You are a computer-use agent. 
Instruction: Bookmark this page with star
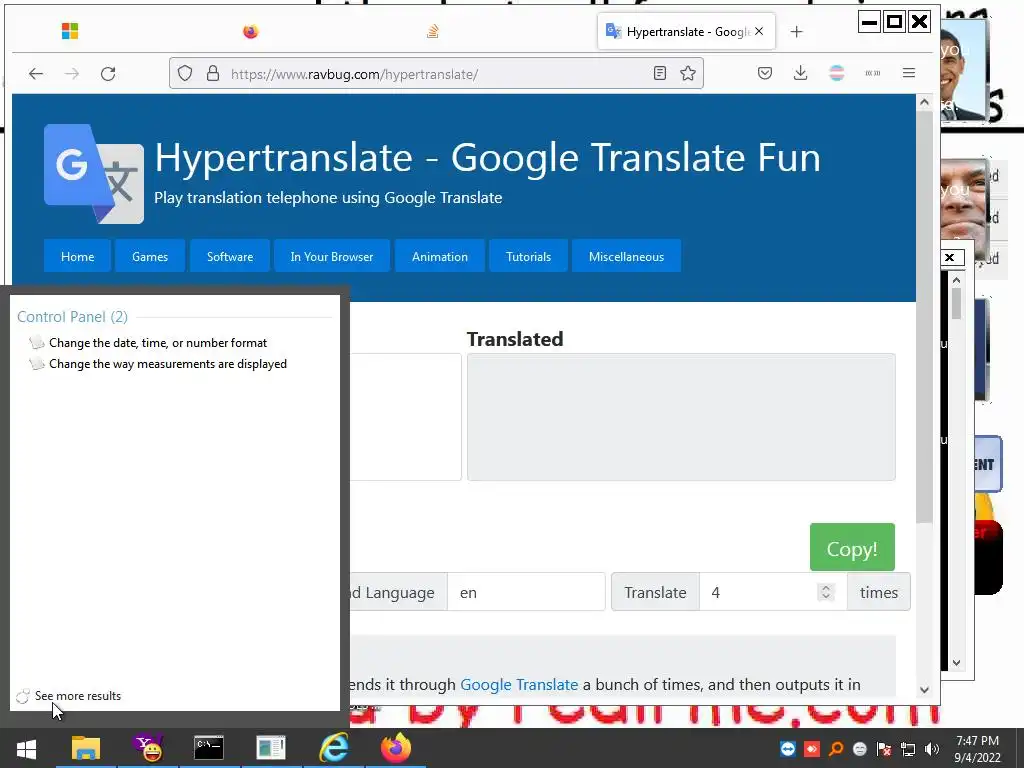coord(688,73)
